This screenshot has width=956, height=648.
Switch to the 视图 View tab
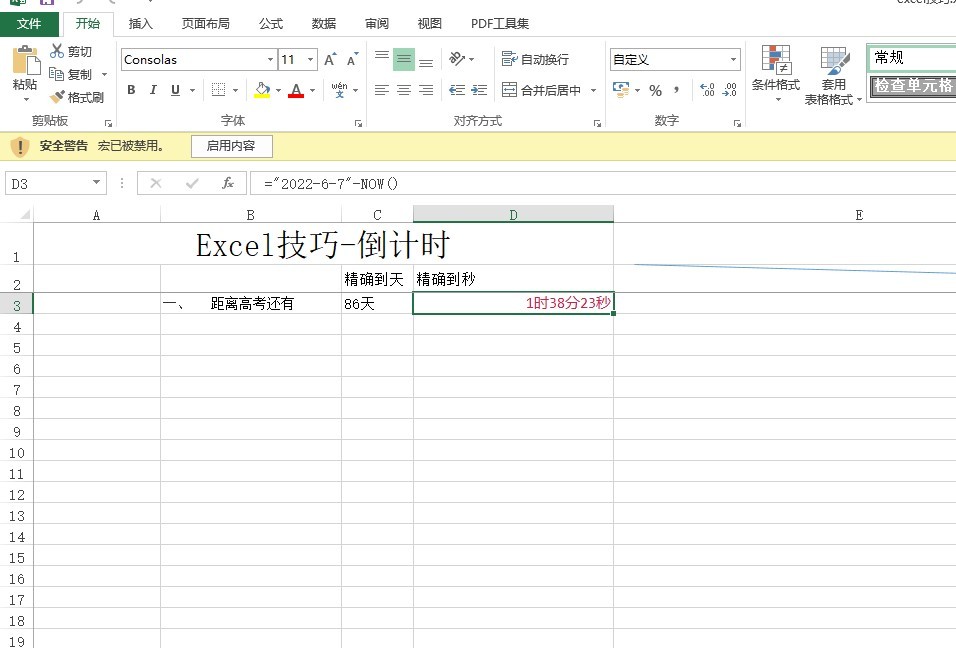click(x=429, y=23)
